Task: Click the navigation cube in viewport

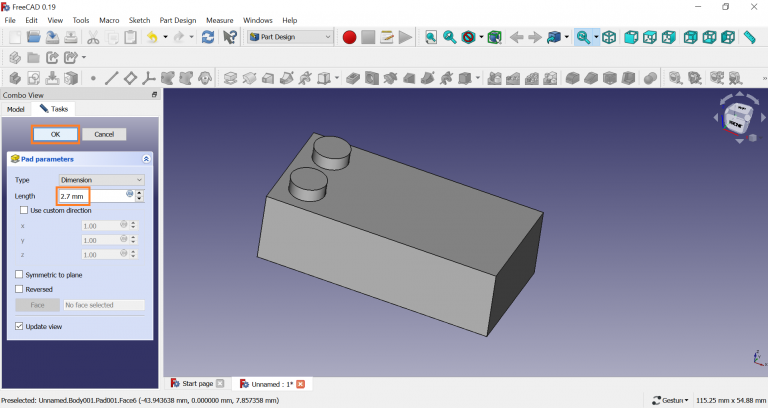Action: coord(735,120)
